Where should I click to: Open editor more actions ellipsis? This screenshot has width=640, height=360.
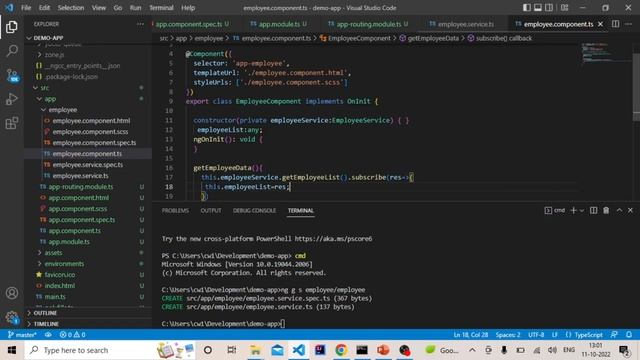pos(629,24)
